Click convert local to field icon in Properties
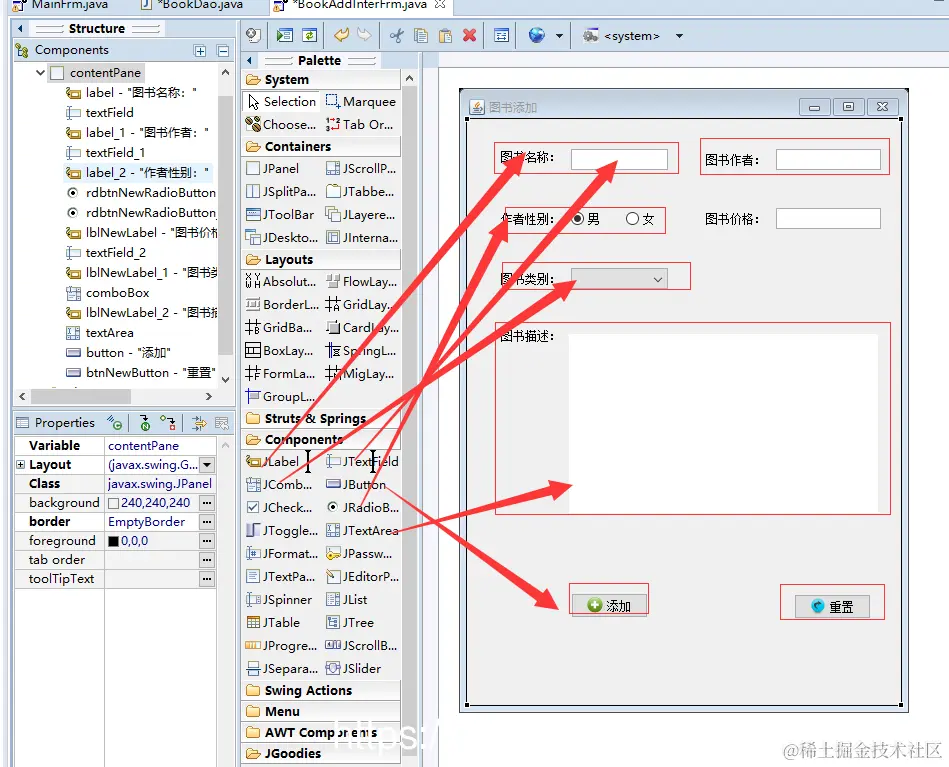This screenshot has height=767, width=949. tap(167, 423)
